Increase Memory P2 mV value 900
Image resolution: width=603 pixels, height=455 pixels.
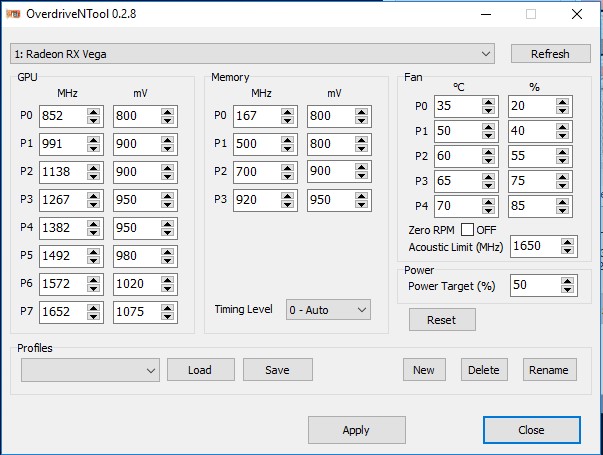tap(361, 168)
